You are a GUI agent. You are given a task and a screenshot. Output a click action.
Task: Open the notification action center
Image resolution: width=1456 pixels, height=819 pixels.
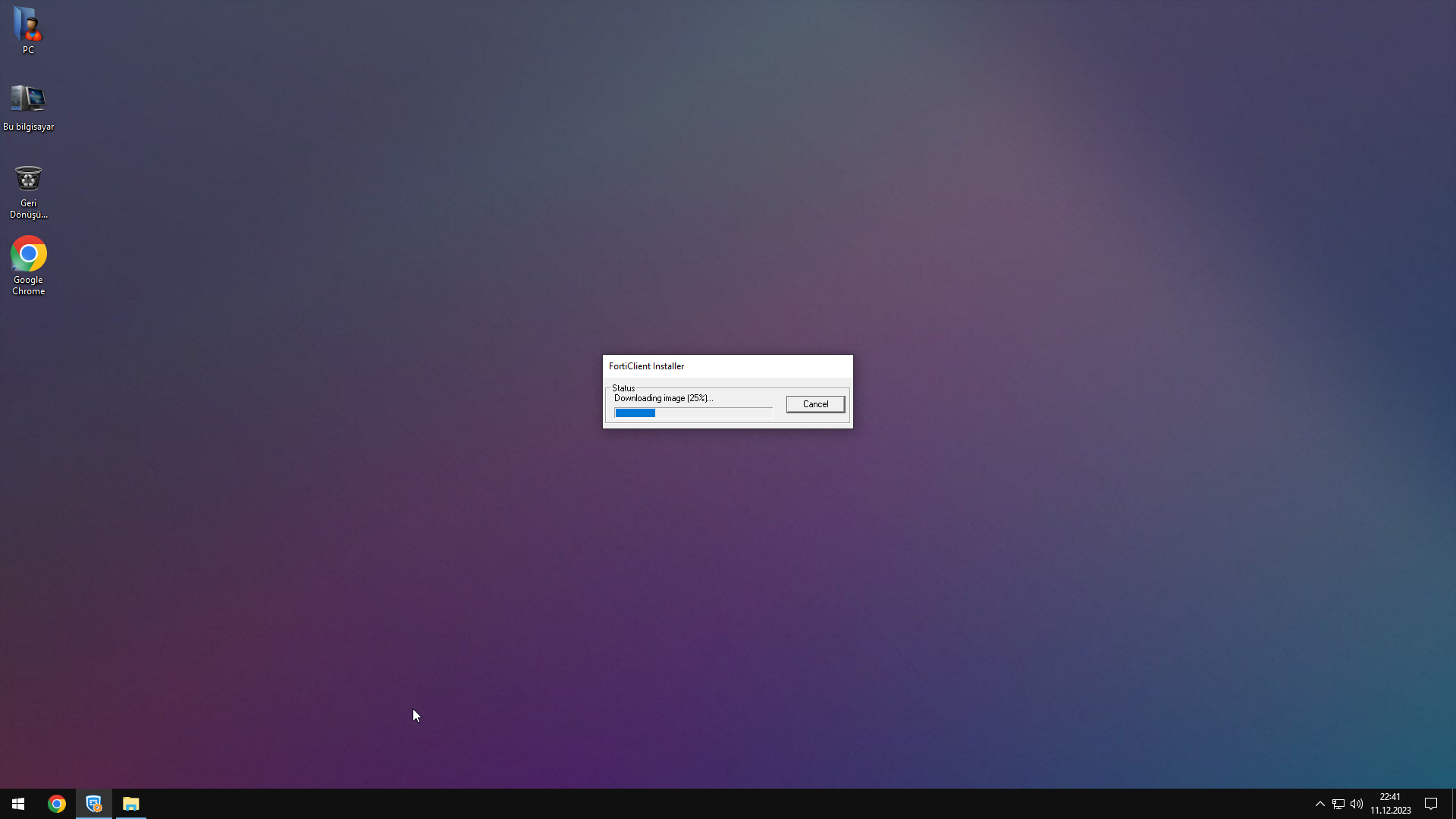(x=1431, y=804)
